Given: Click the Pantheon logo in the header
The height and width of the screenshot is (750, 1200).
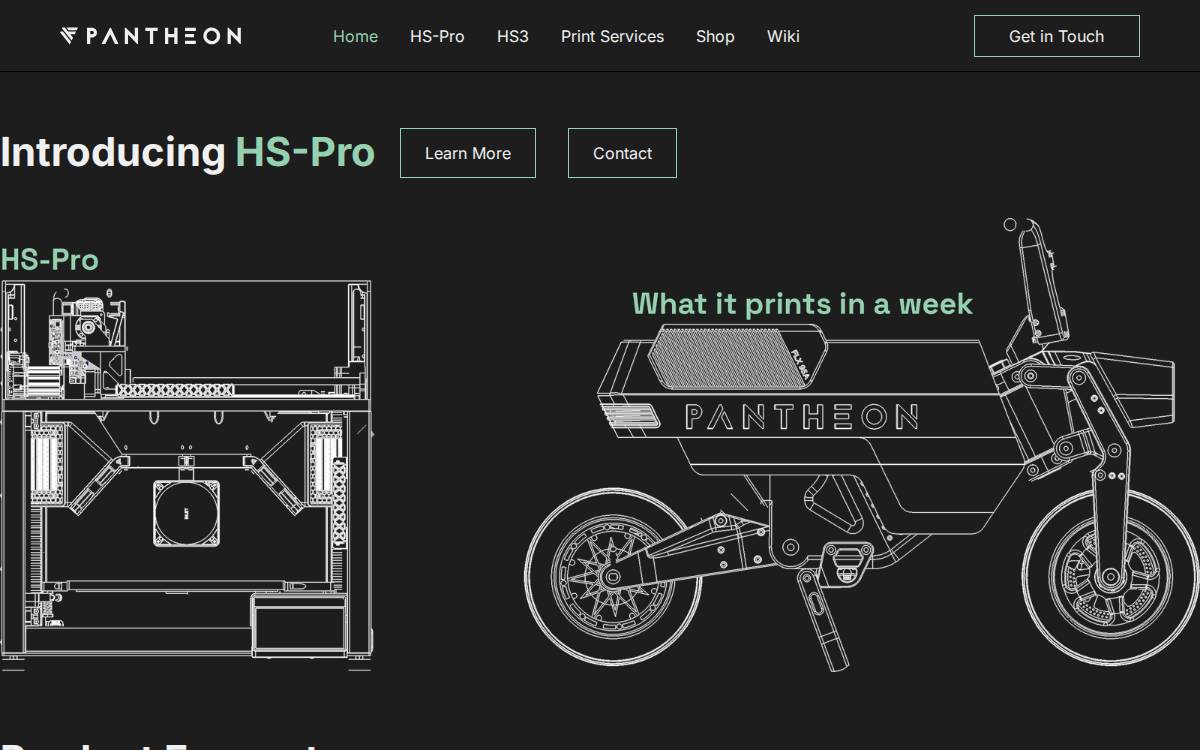Looking at the screenshot, I should pyautogui.click(x=150, y=36).
